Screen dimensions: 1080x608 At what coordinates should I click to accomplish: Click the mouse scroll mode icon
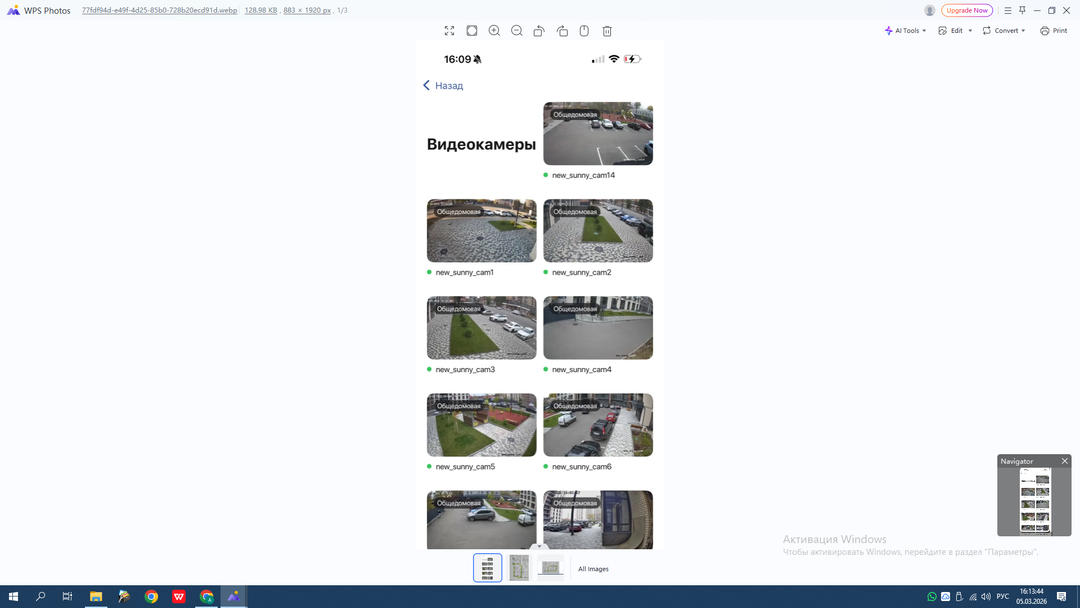click(584, 31)
